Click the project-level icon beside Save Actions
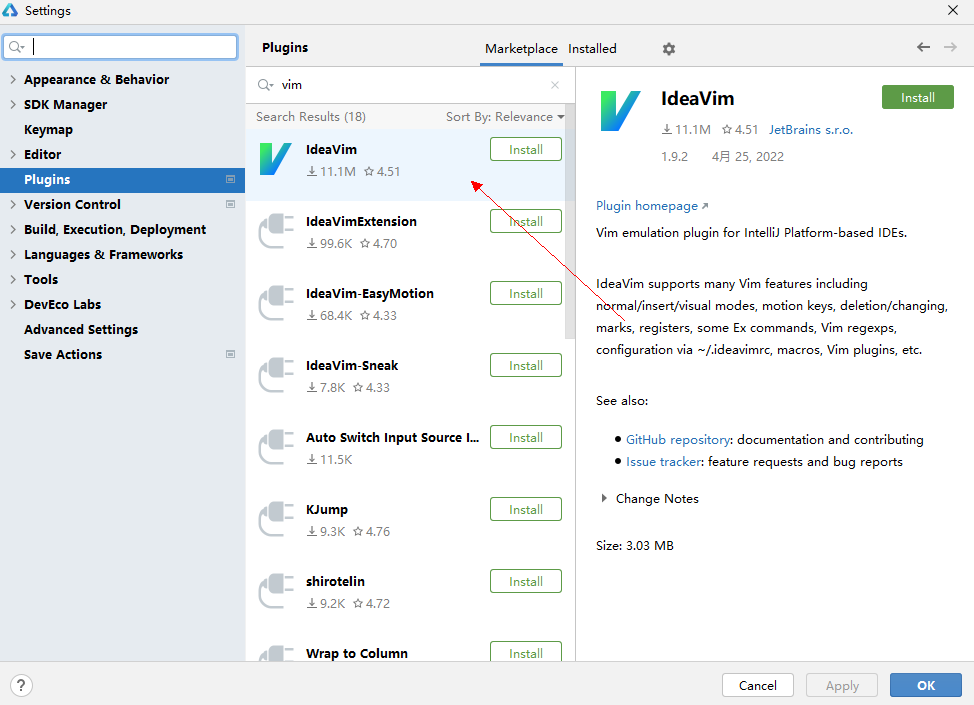The height and width of the screenshot is (705, 974). [230, 354]
